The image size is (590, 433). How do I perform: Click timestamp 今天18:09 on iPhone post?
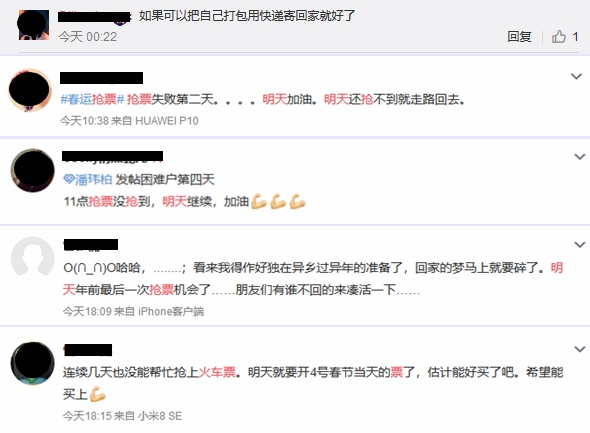tap(87, 311)
